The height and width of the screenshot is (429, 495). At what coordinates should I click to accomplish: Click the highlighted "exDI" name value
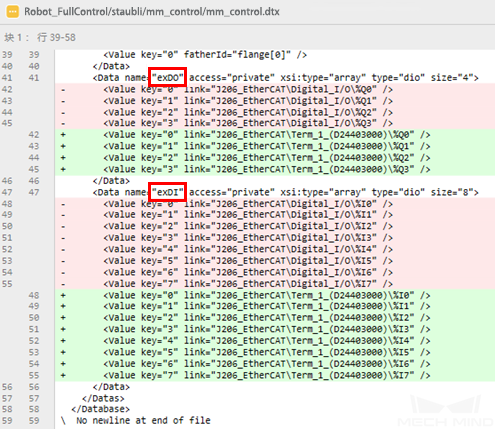(x=168, y=192)
